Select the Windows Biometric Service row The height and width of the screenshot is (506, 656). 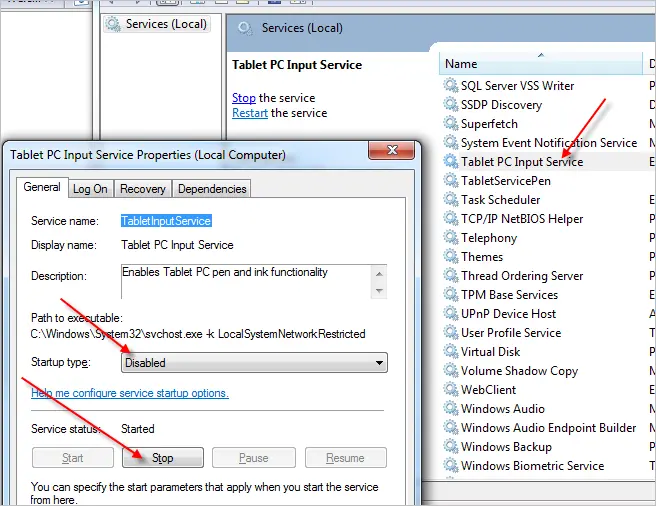point(533,465)
